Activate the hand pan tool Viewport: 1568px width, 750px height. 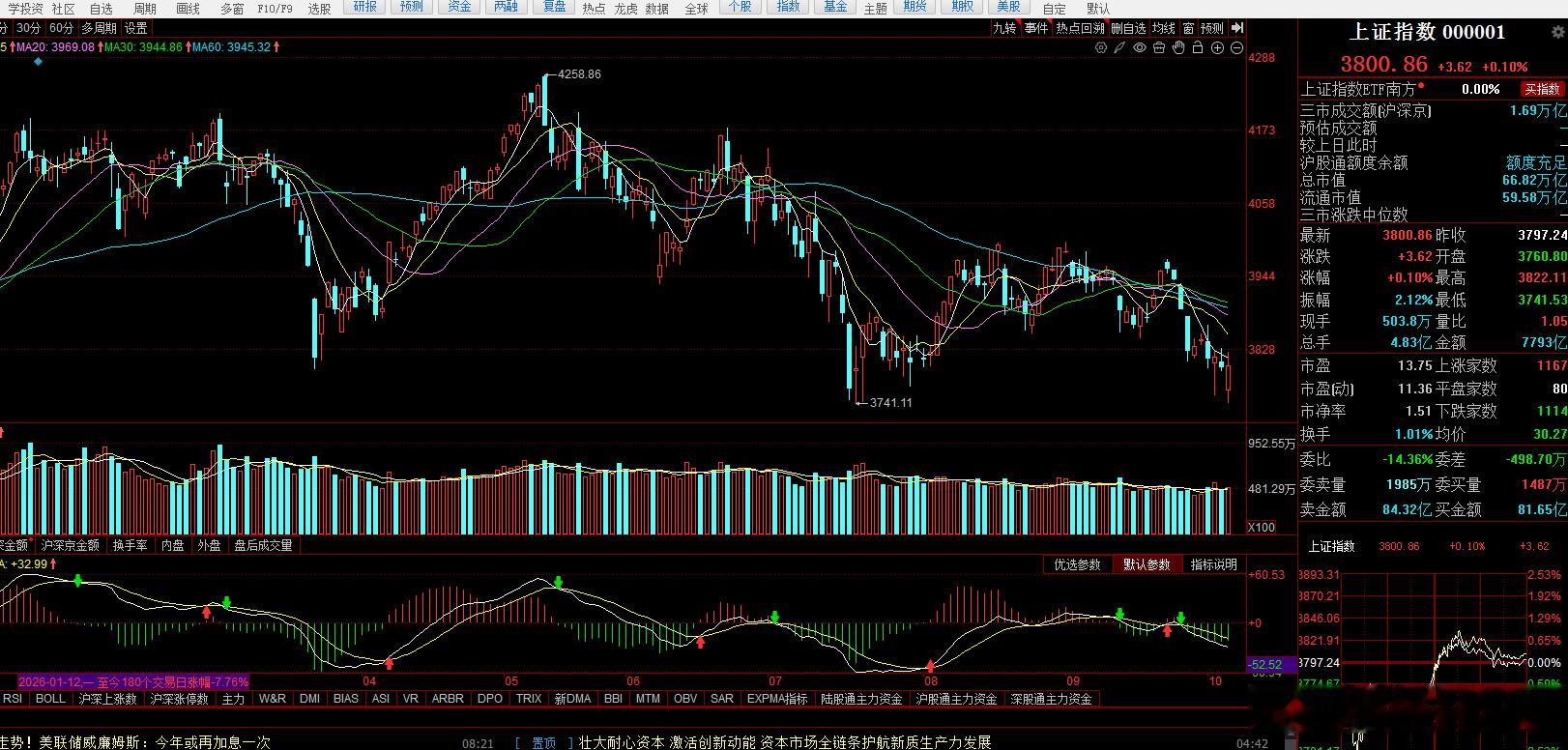1178,47
